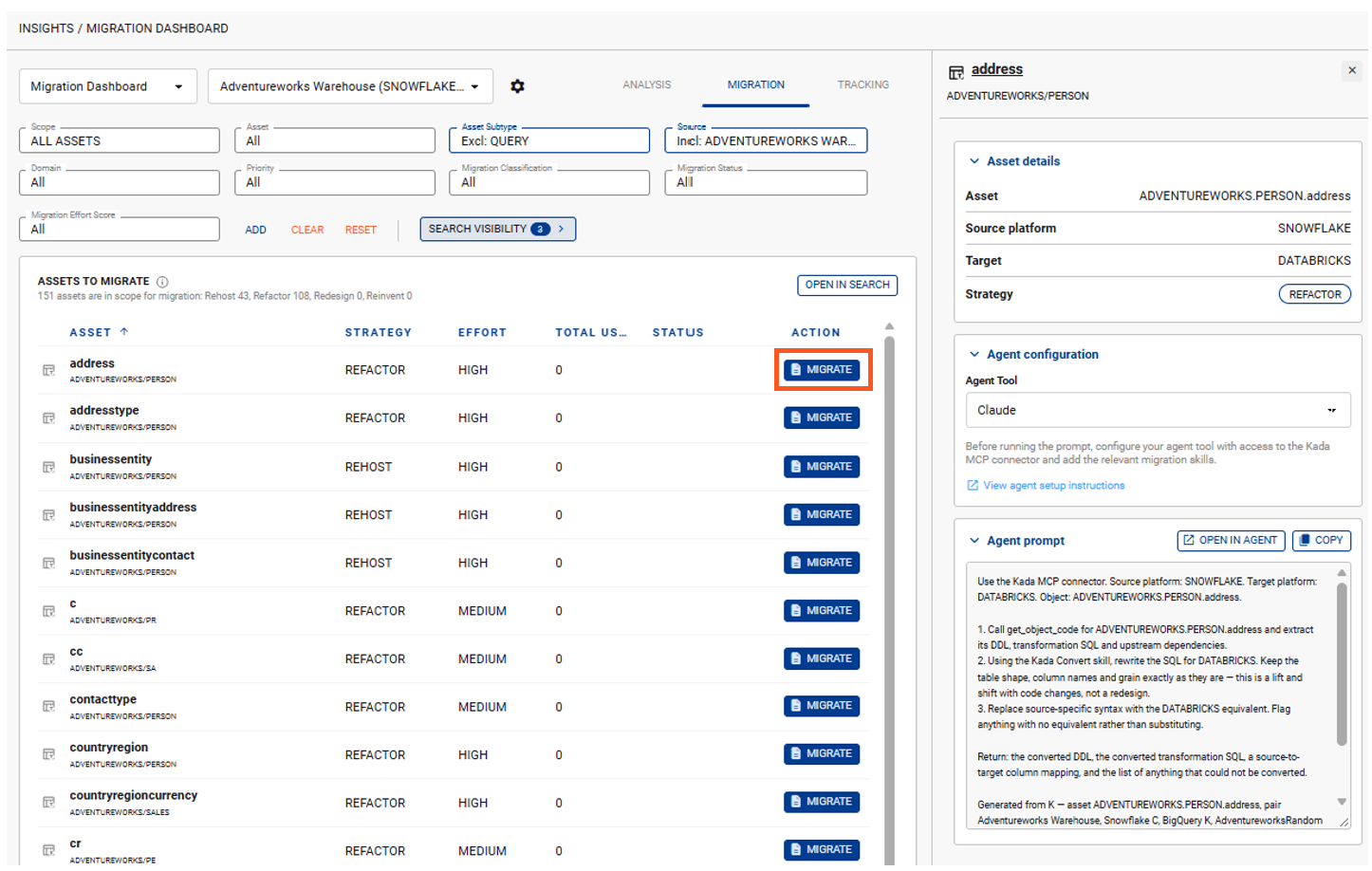
Task: Reset the filters
Action: (361, 231)
